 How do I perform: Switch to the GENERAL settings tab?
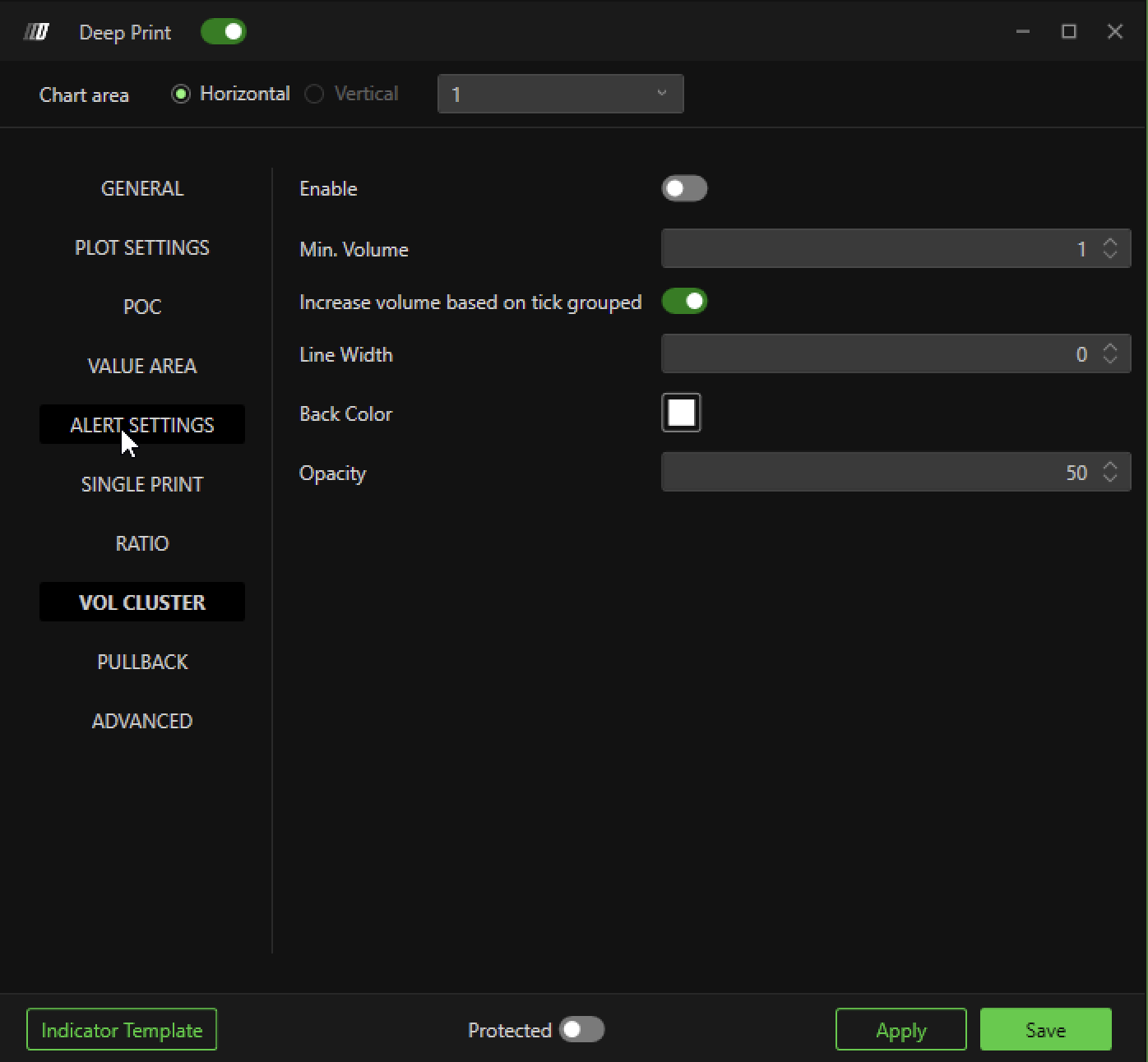[x=142, y=189]
